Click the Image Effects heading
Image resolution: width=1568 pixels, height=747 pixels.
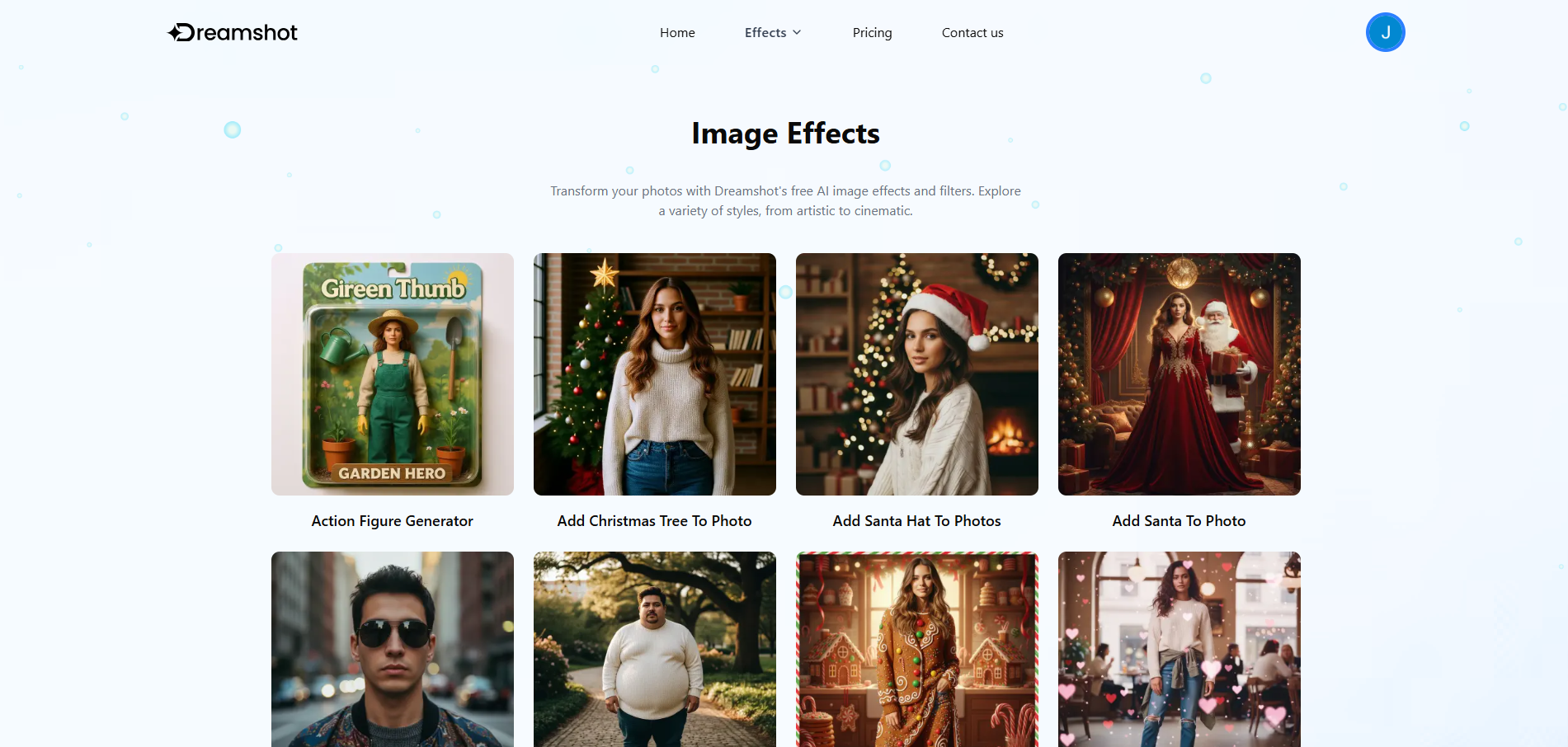[x=785, y=134]
